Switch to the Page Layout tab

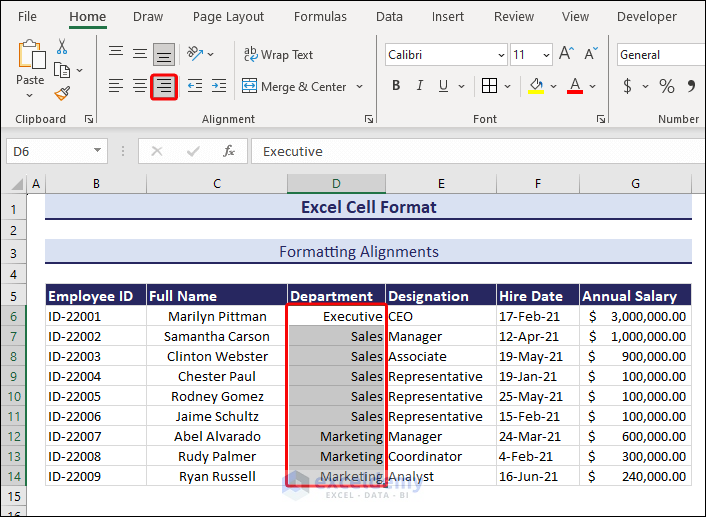tap(228, 16)
